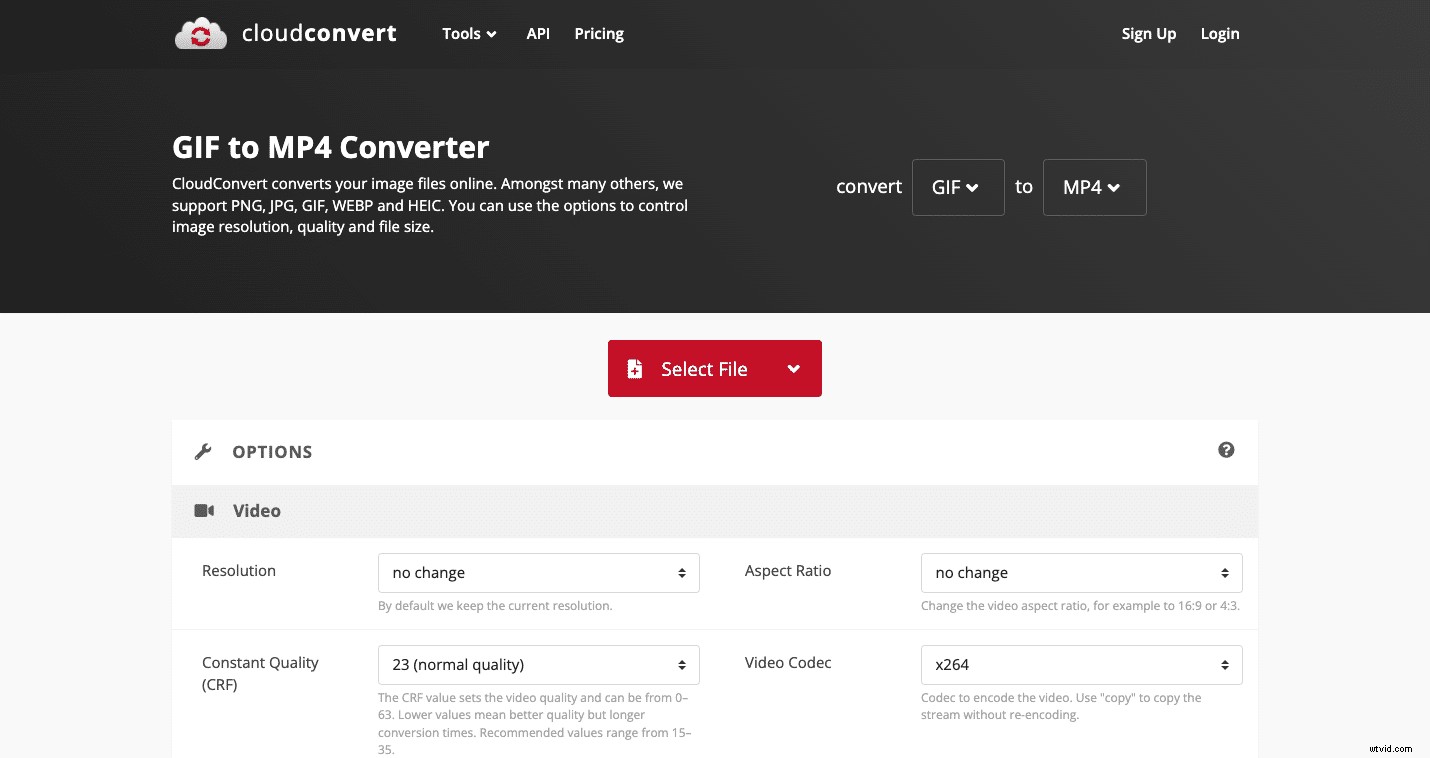This screenshot has height=758, width=1430.
Task: Click the Login link
Action: [1219, 33]
